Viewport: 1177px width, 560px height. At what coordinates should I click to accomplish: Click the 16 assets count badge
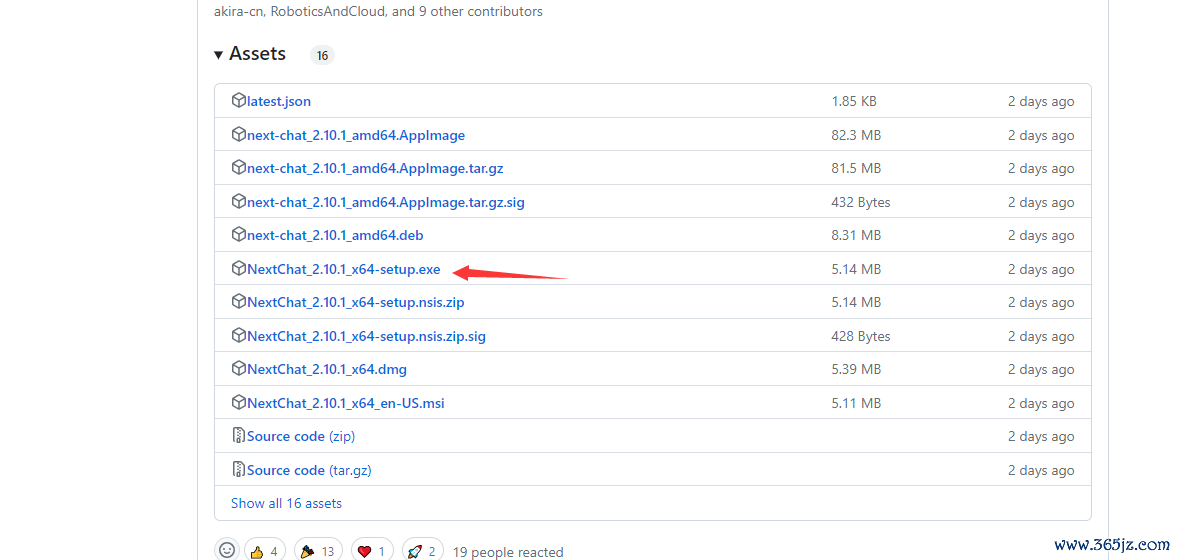(x=322, y=56)
